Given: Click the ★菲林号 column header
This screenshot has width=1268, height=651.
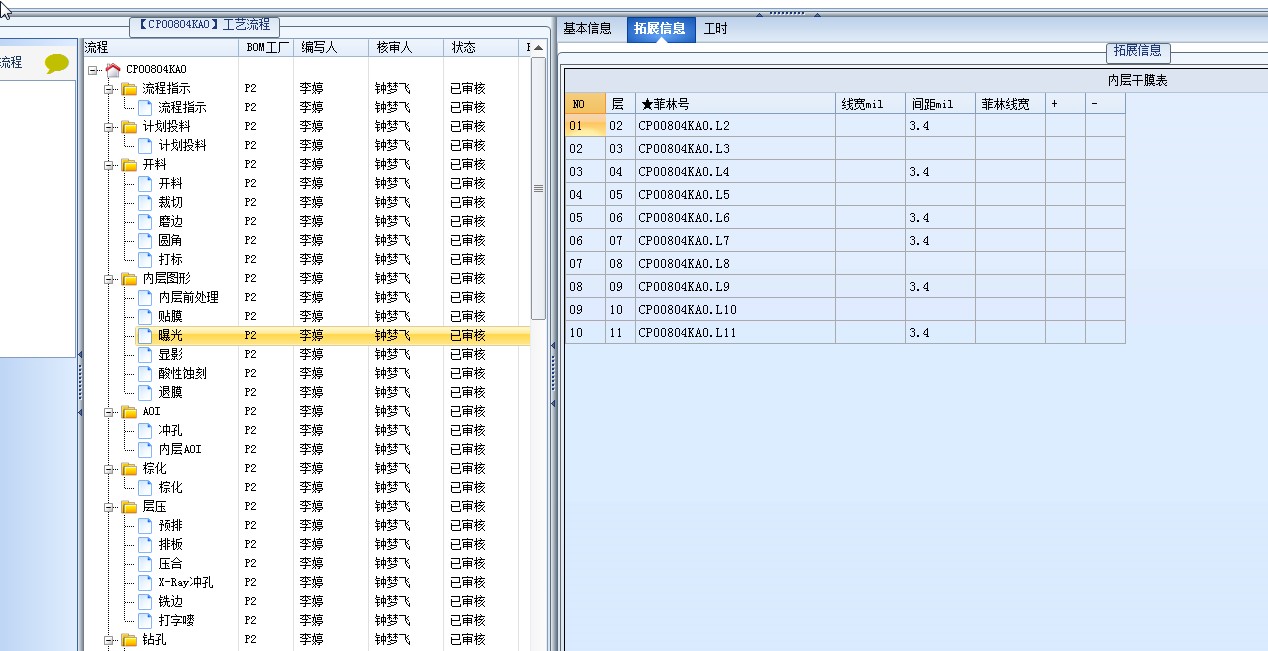Looking at the screenshot, I should [x=735, y=104].
